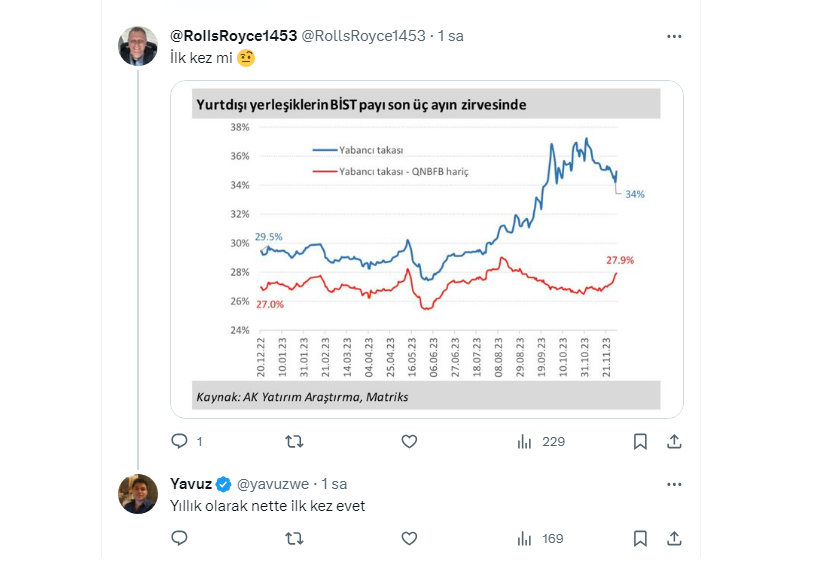Retweet Yavuz's reply
The height and width of the screenshot is (580, 837).
point(294,538)
